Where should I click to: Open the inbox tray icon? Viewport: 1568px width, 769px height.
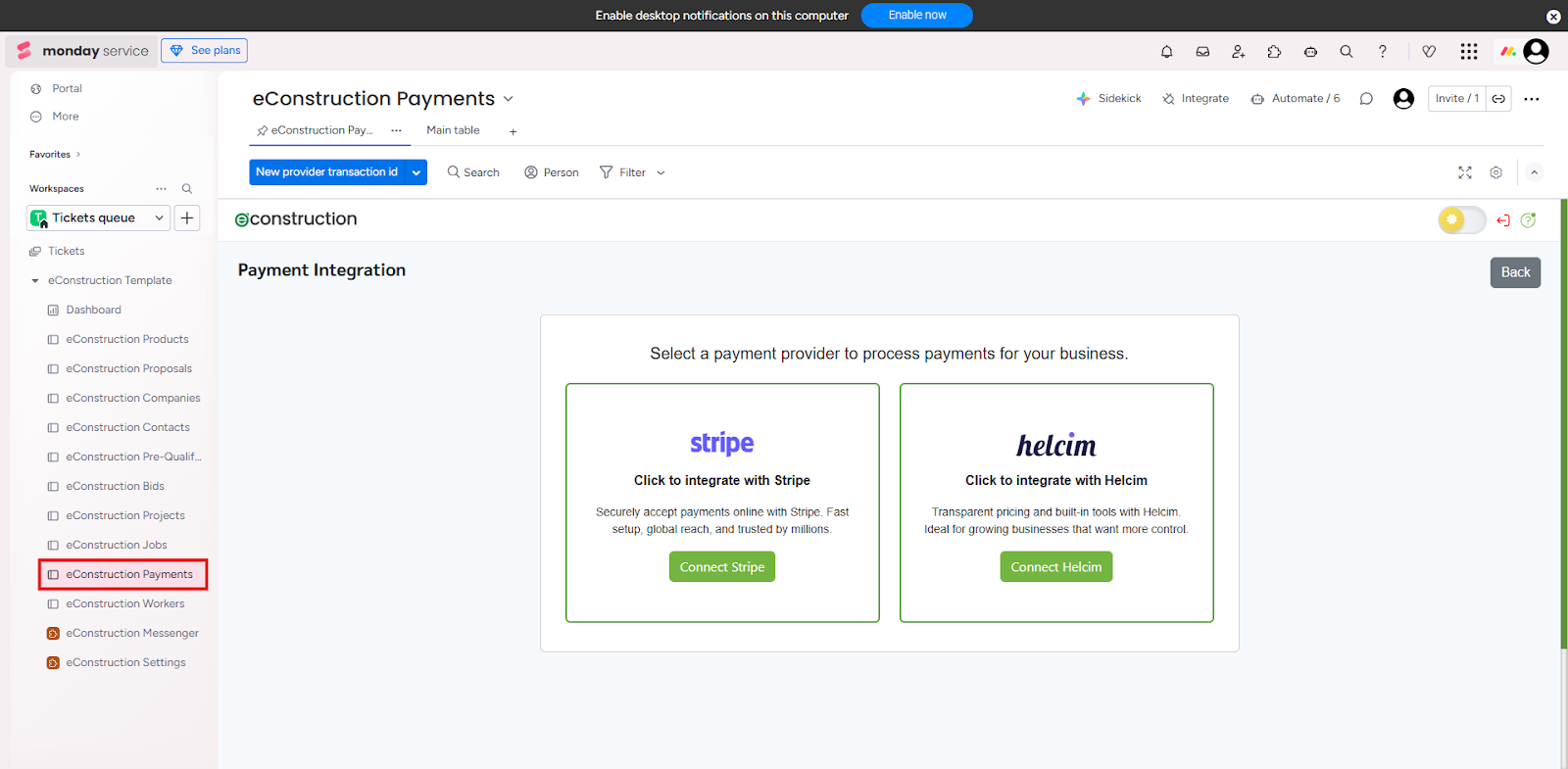(1202, 52)
